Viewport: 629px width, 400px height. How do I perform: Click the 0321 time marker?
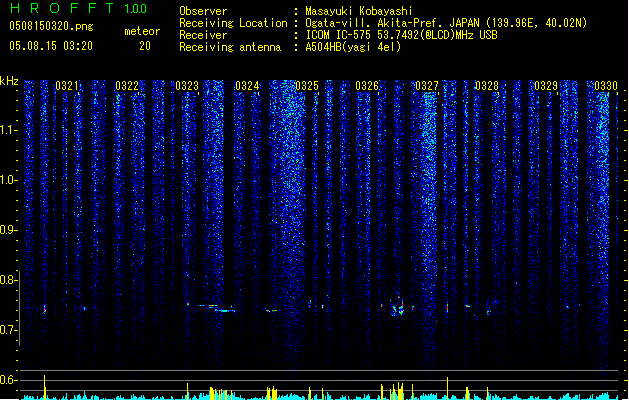point(67,86)
